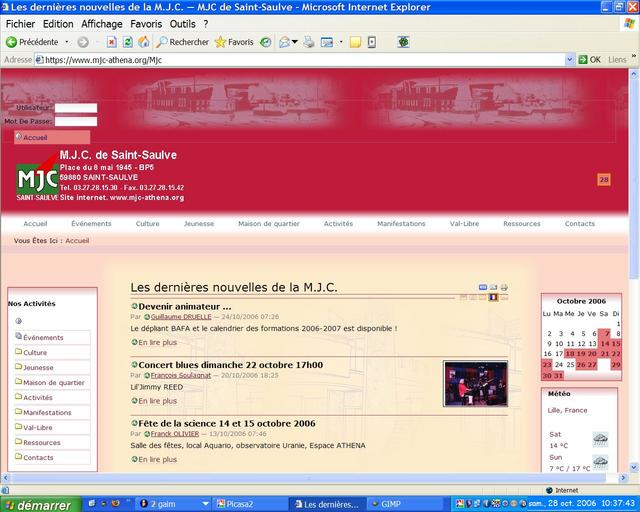640x512 pixels.
Task: Open the Outils menu
Action: point(182,24)
